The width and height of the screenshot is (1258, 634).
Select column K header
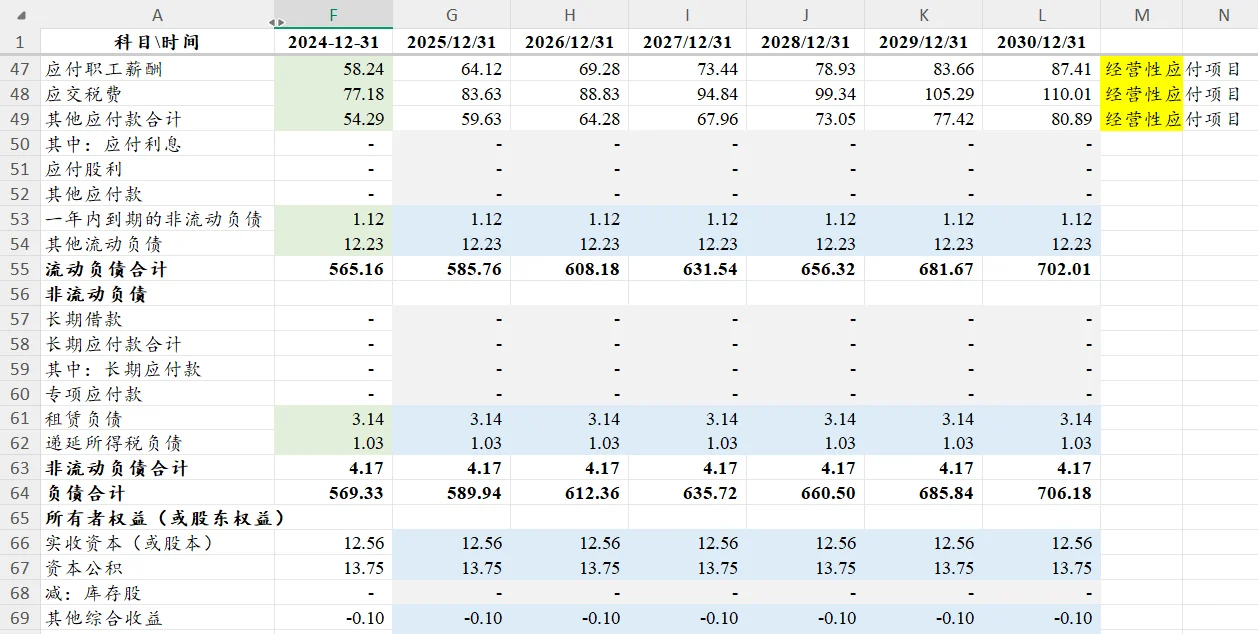click(923, 15)
